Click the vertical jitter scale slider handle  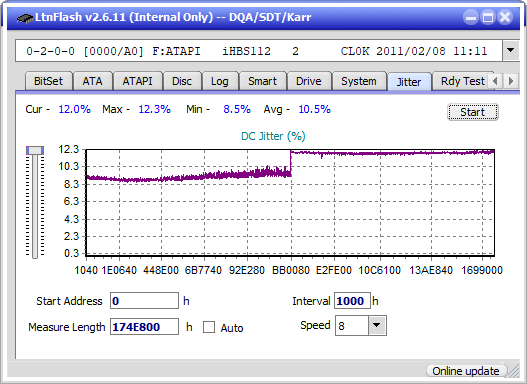[x=35, y=150]
